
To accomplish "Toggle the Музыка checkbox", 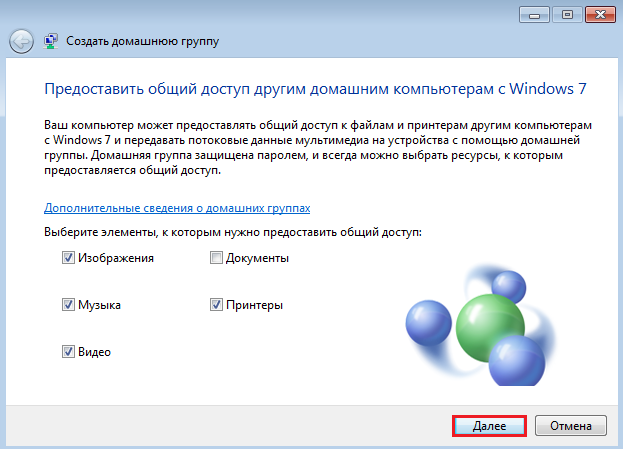I will pyautogui.click(x=68, y=305).
